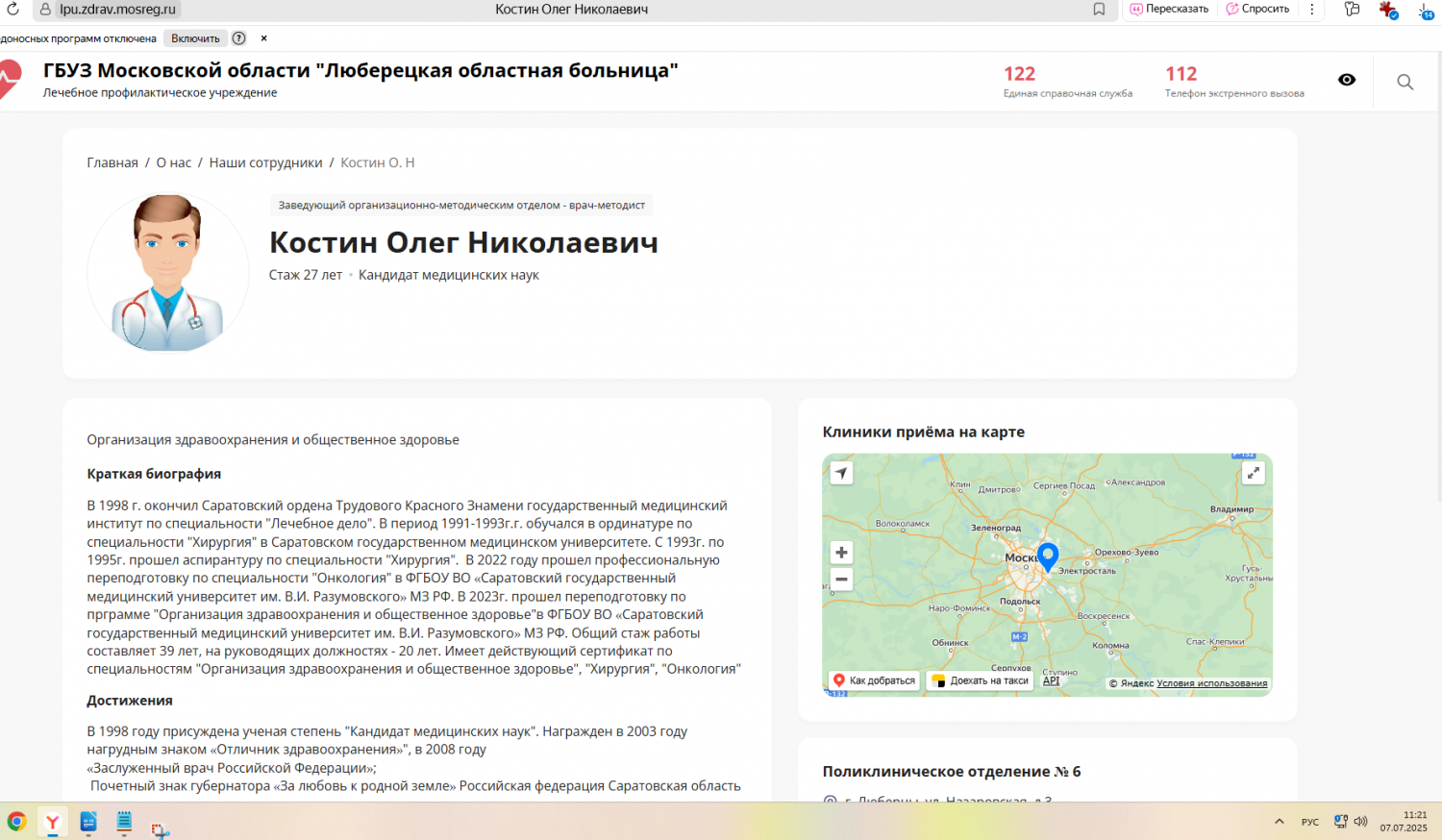Click Включить in the protection notice
This screenshot has width=1442, height=840.
(x=195, y=38)
